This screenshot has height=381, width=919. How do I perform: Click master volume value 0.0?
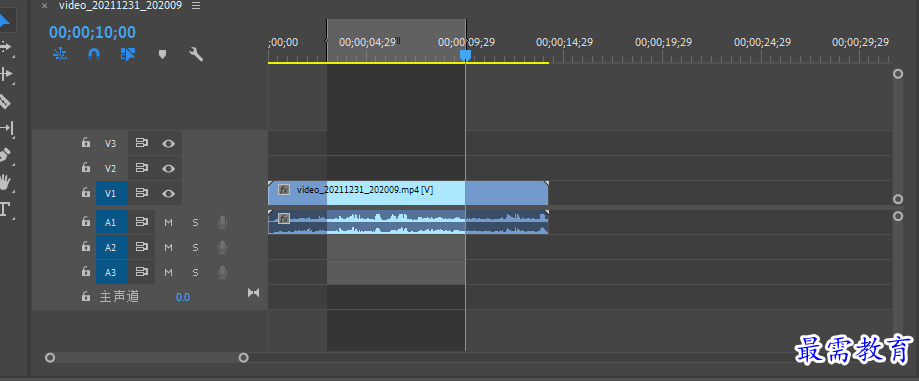(x=183, y=297)
